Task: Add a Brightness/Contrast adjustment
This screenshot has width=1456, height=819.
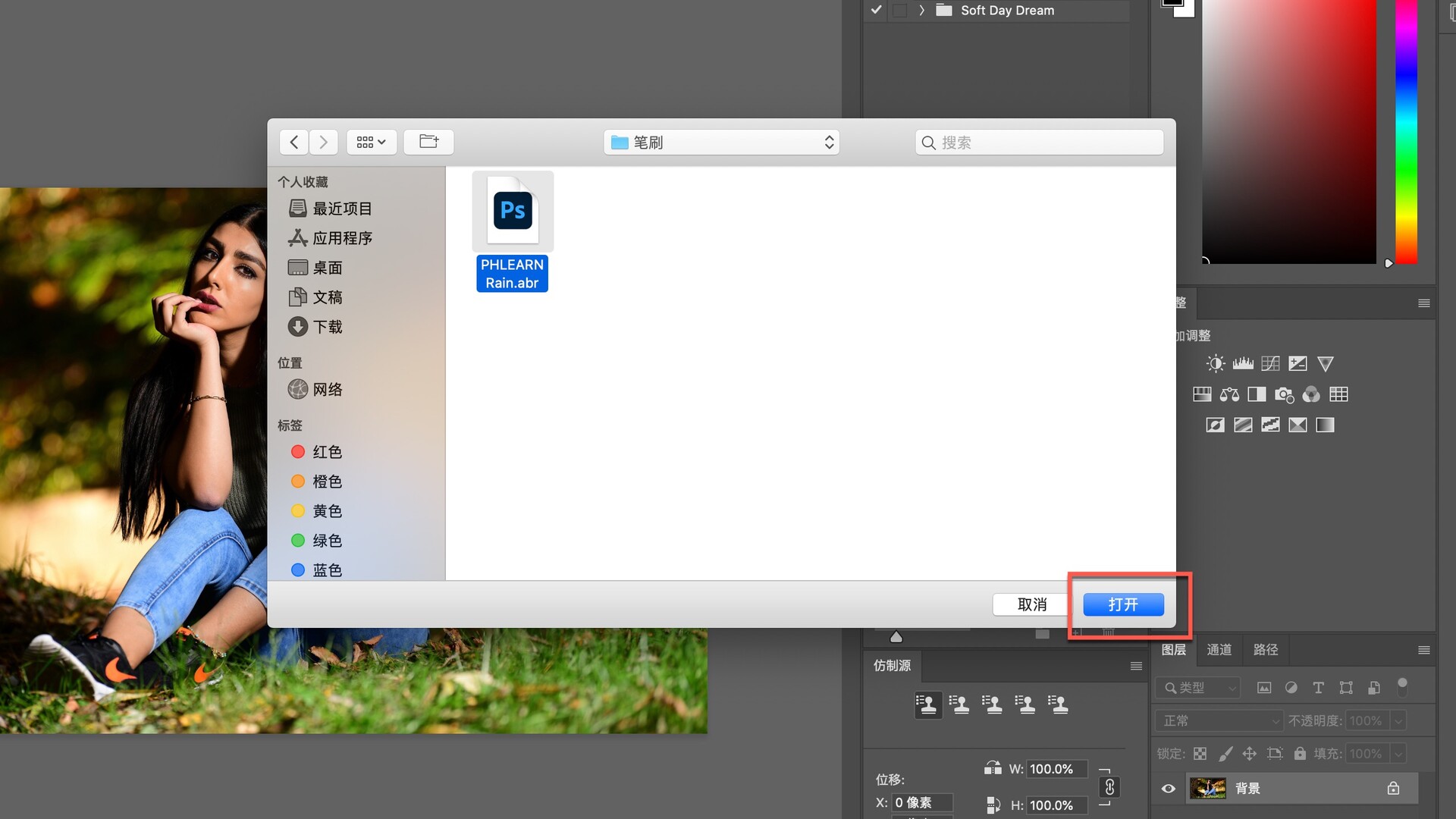Action: (x=1216, y=364)
